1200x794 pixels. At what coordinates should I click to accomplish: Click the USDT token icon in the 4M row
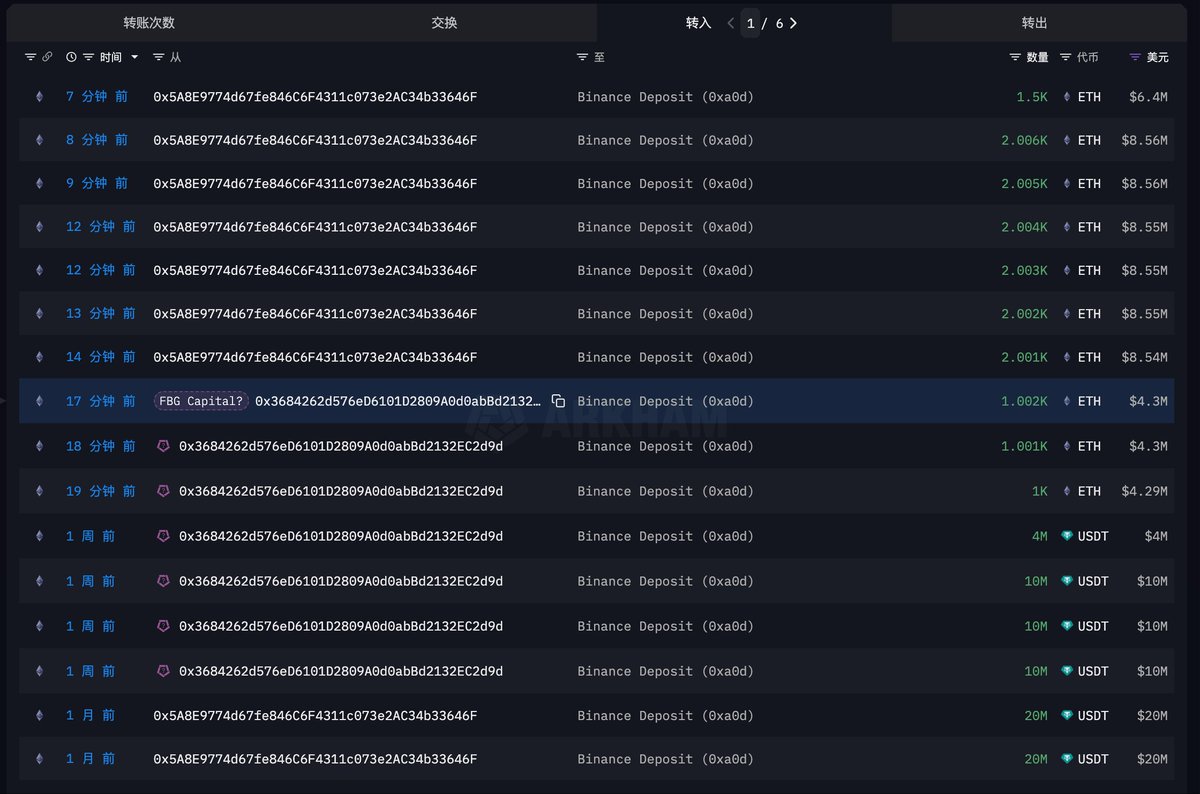pyautogui.click(x=1067, y=536)
